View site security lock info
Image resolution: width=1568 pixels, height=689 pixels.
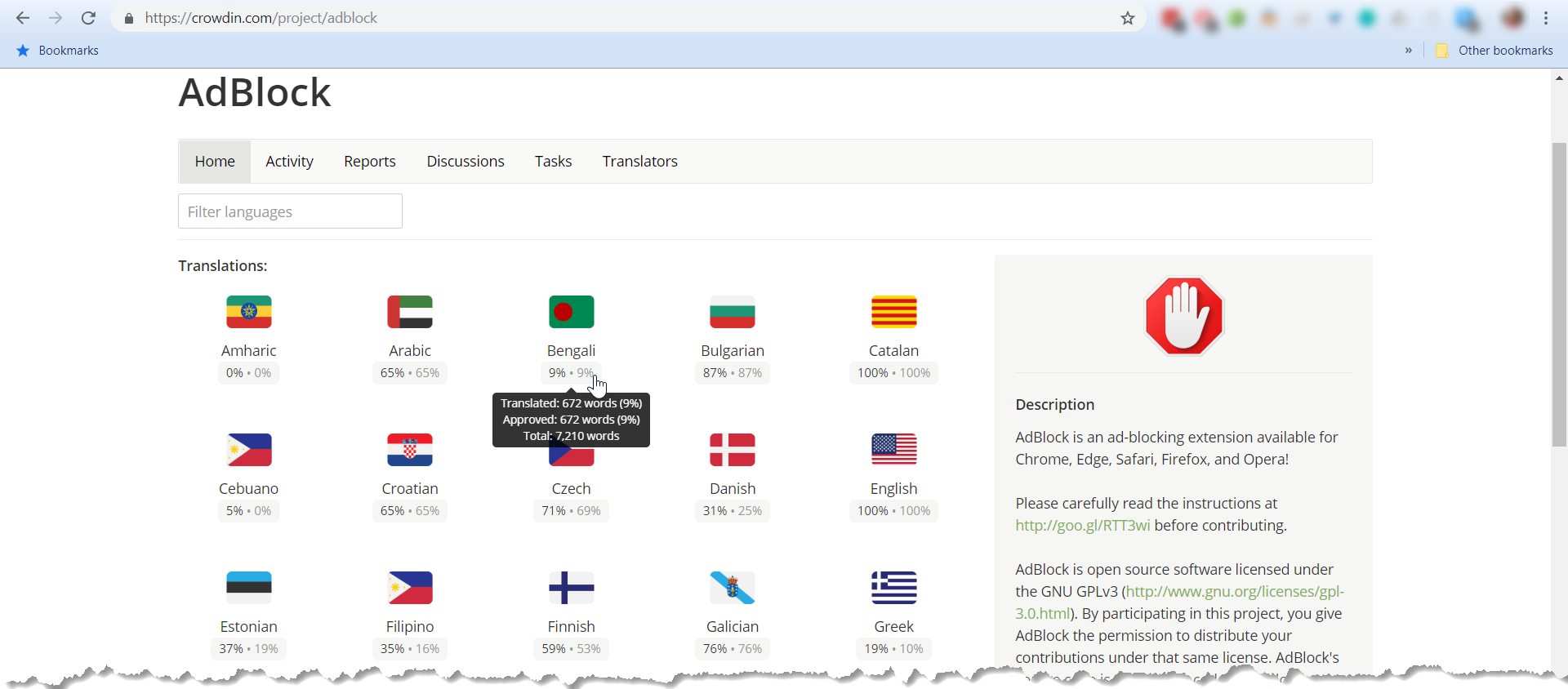(x=128, y=18)
